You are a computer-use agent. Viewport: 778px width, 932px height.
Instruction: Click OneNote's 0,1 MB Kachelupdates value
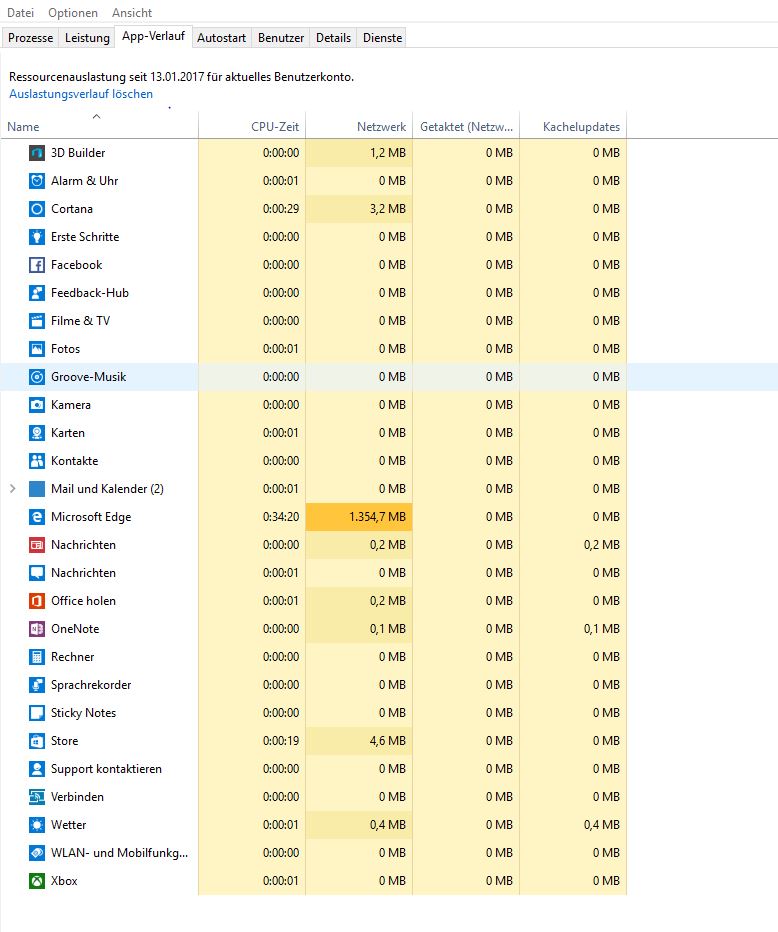pos(601,628)
